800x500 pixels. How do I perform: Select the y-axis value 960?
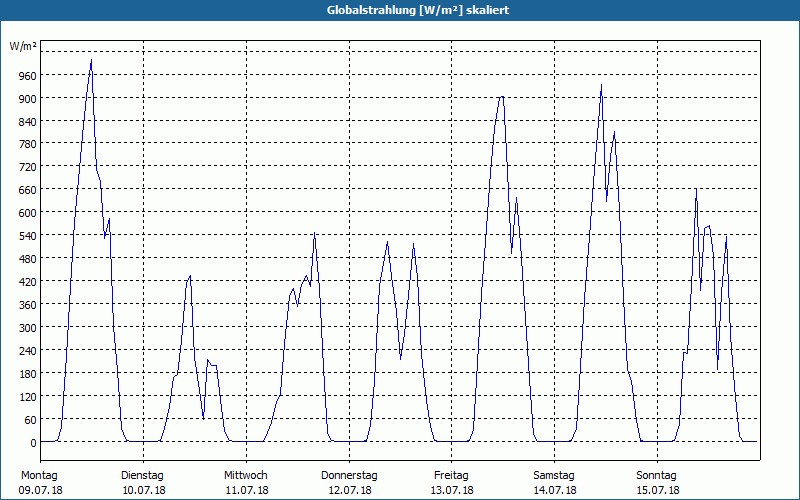(x=27, y=76)
